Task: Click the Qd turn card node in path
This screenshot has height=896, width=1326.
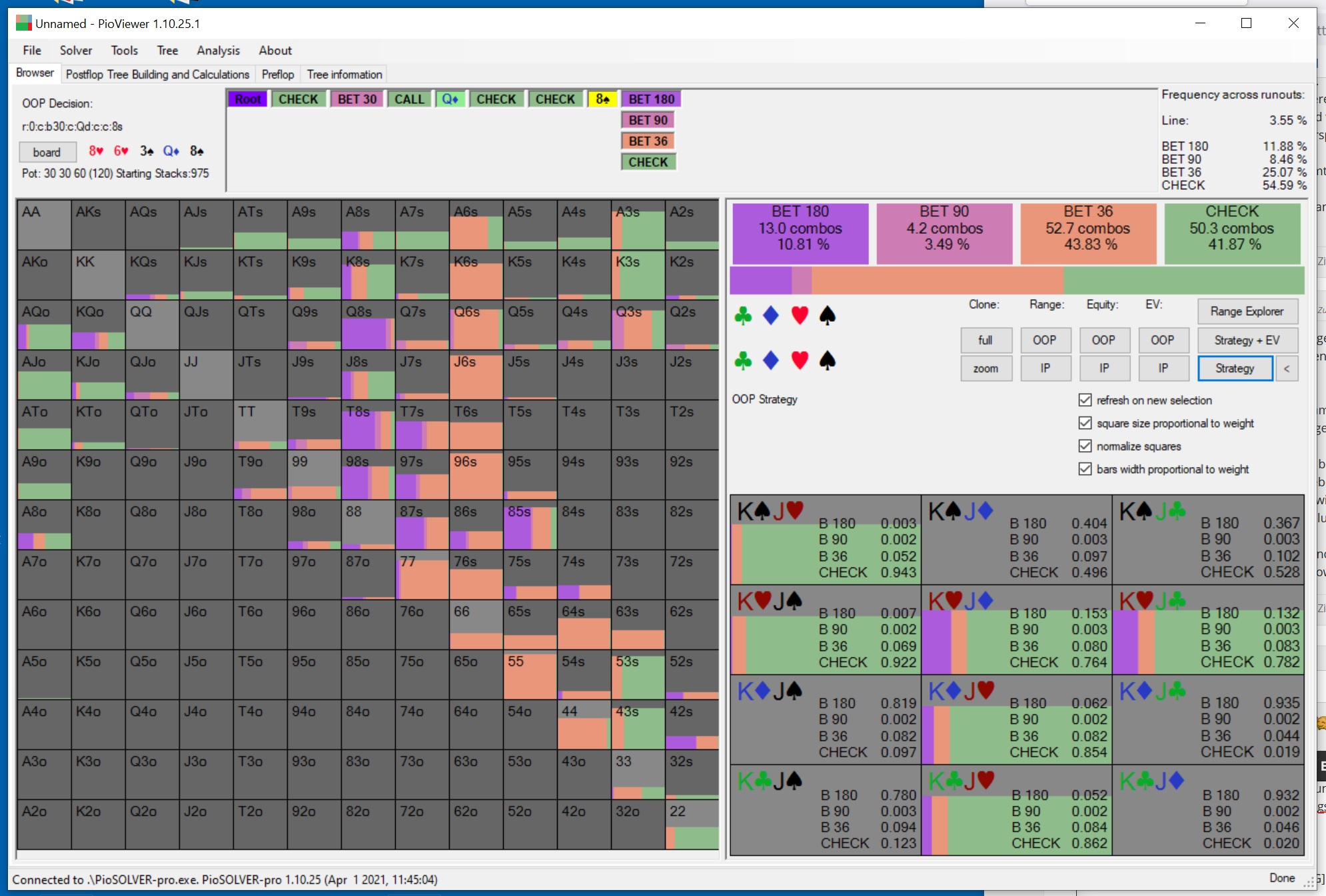Action: 450,99
